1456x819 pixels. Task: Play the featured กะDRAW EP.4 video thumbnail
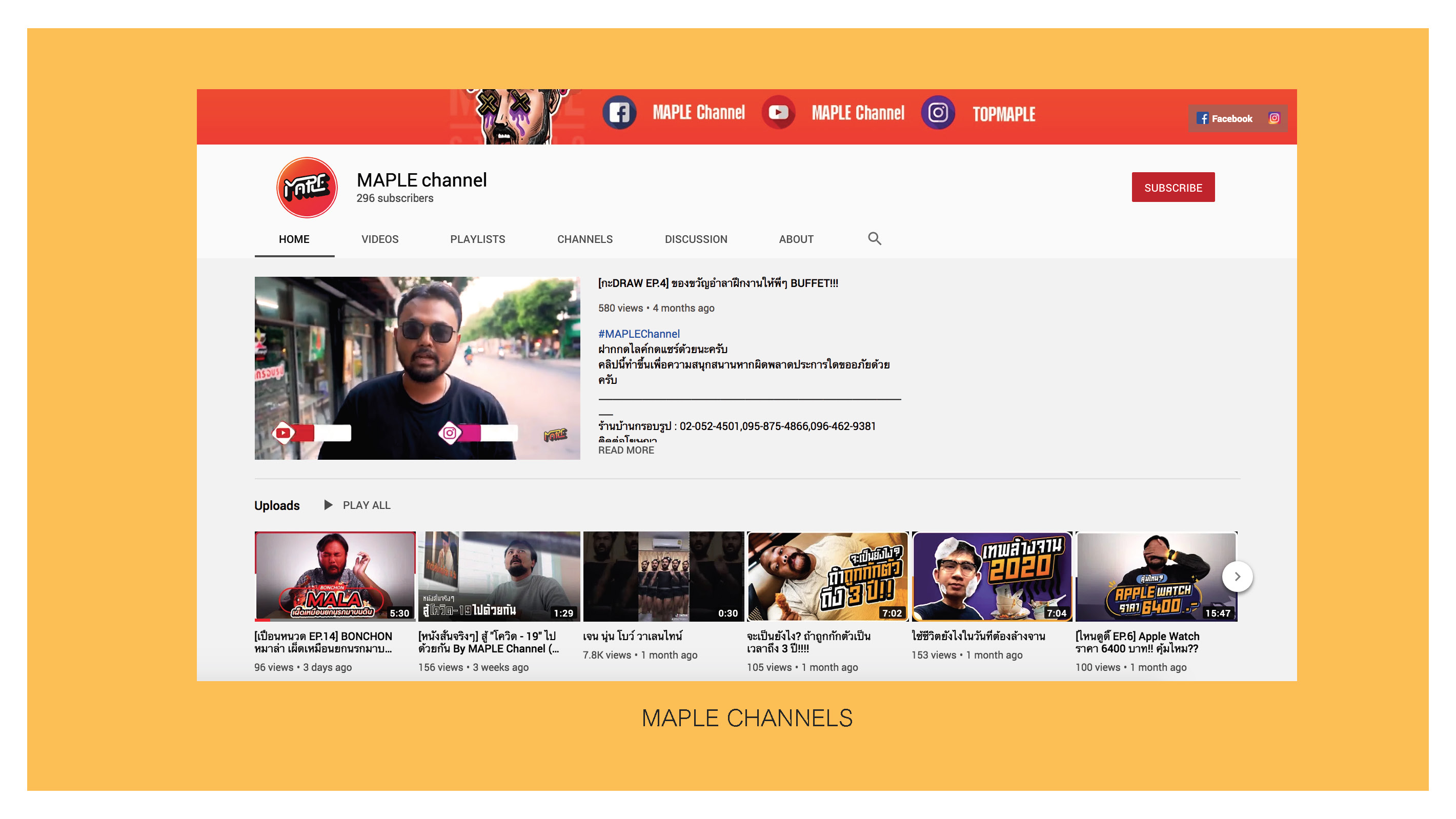417,368
